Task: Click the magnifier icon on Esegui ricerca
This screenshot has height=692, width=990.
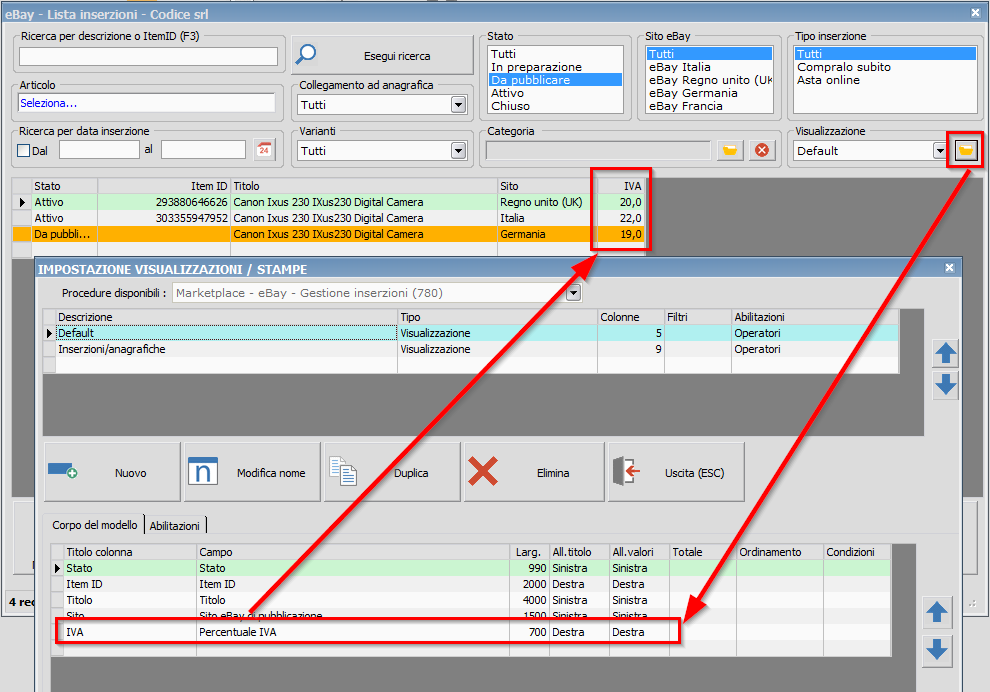Action: [306, 55]
